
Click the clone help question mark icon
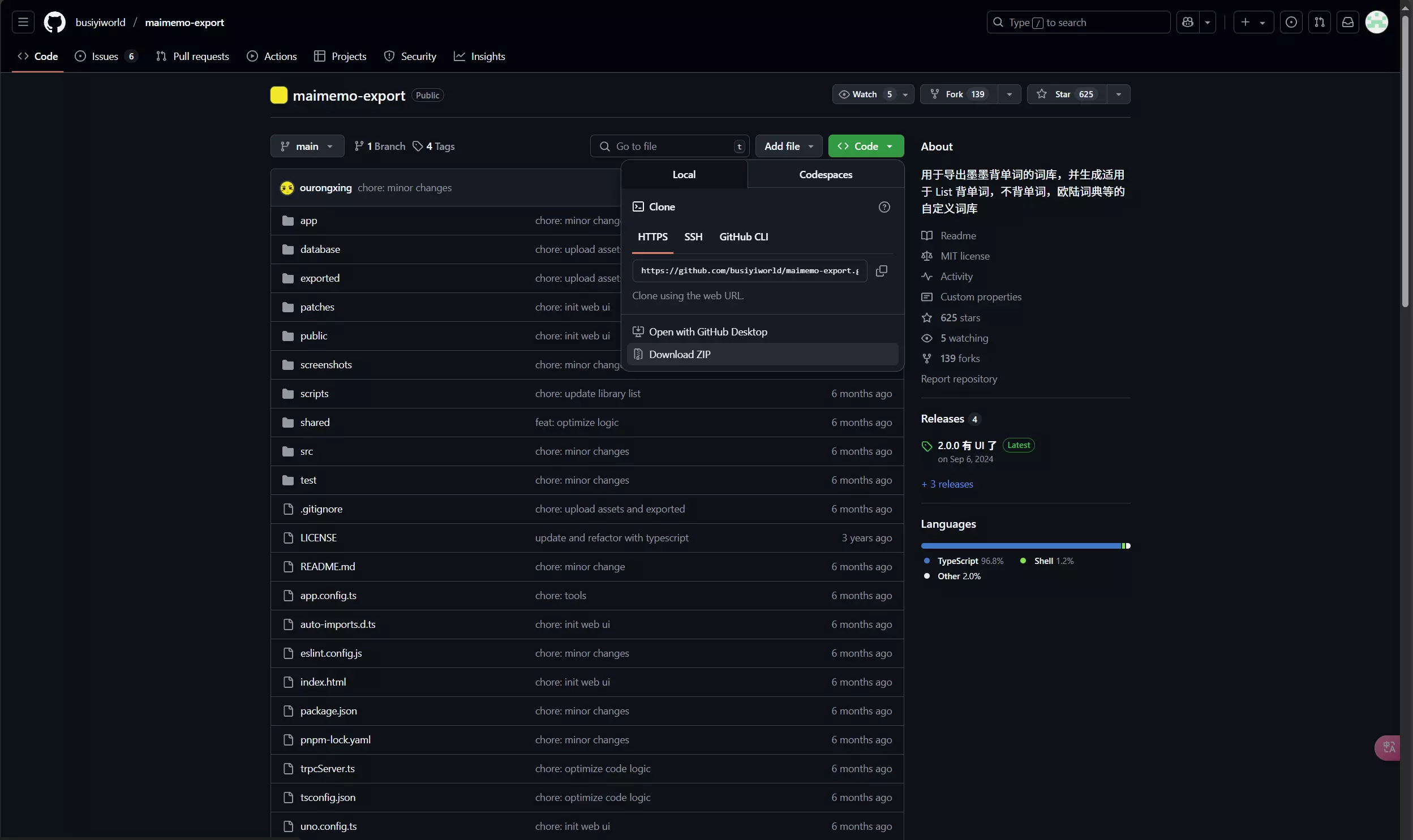click(x=884, y=207)
